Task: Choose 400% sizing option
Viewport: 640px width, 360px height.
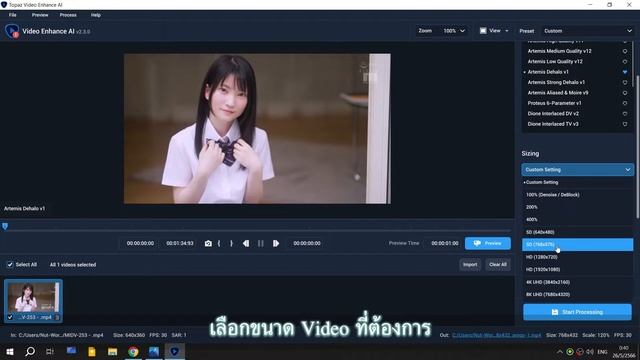Action: point(578,220)
